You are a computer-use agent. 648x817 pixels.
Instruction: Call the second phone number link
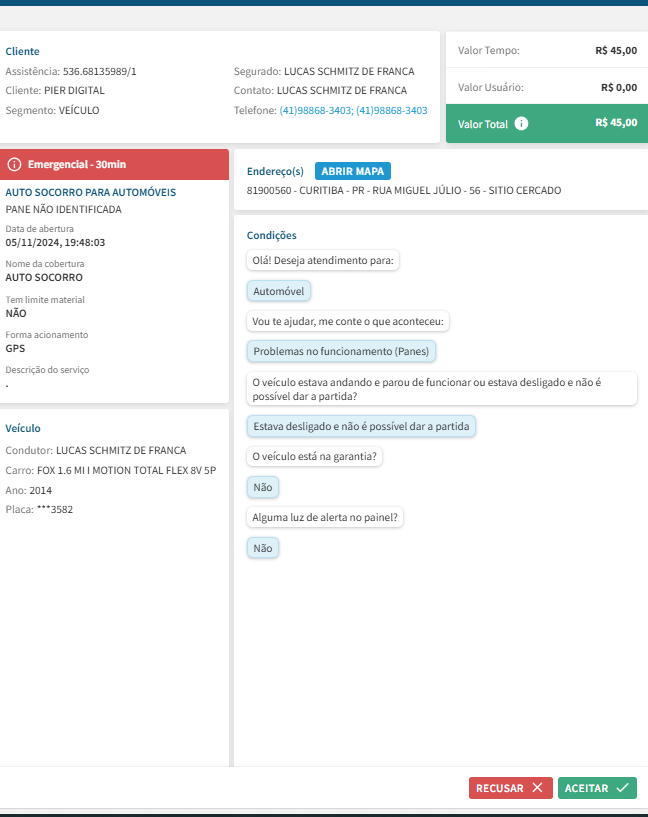pos(392,110)
